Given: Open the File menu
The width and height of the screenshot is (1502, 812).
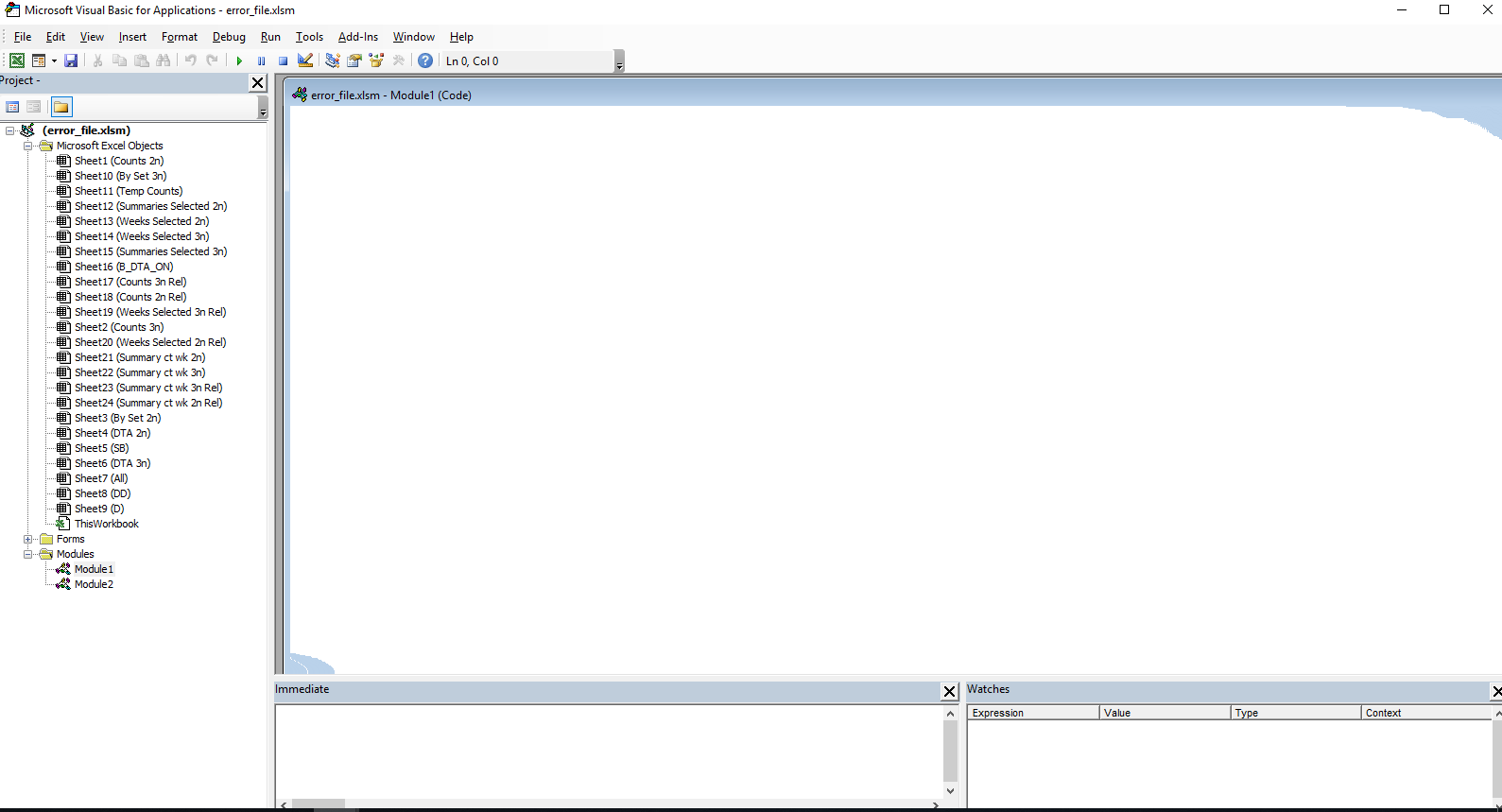Looking at the screenshot, I should (x=23, y=37).
